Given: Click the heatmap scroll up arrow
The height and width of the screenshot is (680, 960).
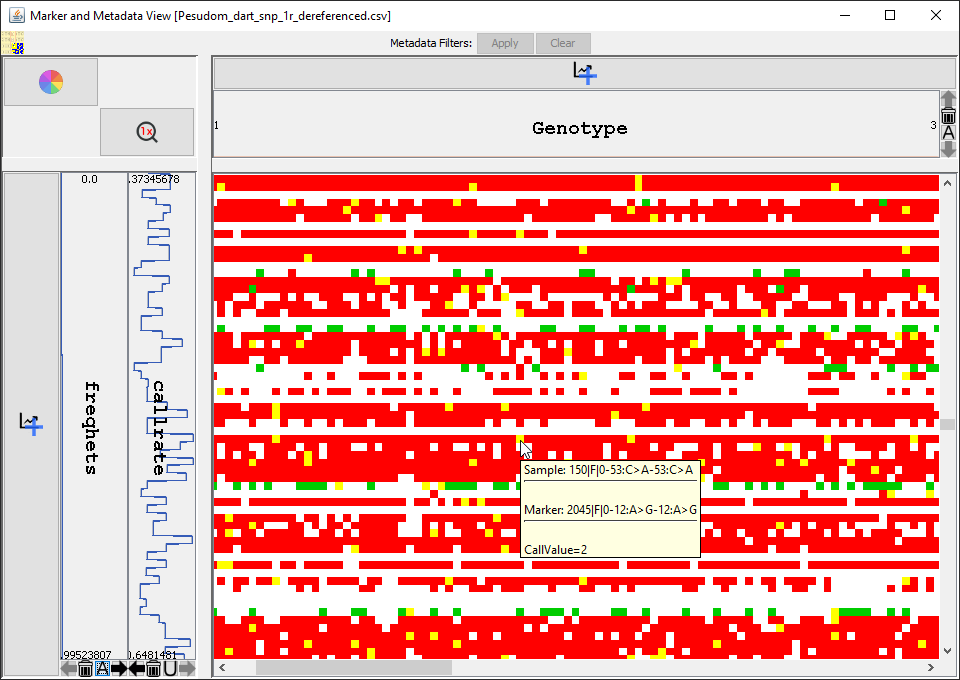Looking at the screenshot, I should pyautogui.click(x=947, y=183).
